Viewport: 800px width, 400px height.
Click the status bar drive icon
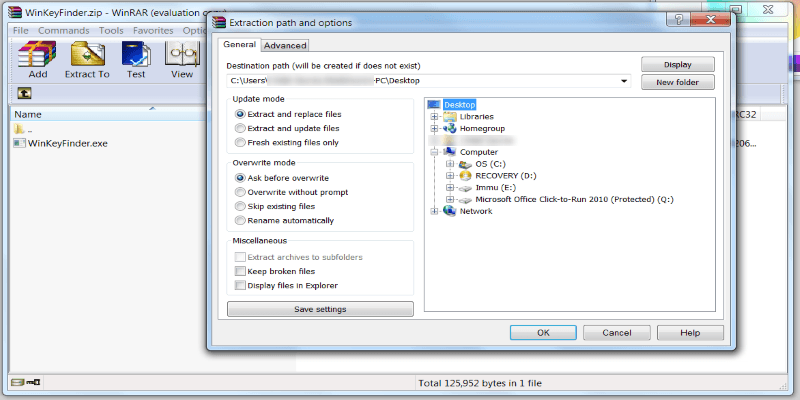point(17,382)
